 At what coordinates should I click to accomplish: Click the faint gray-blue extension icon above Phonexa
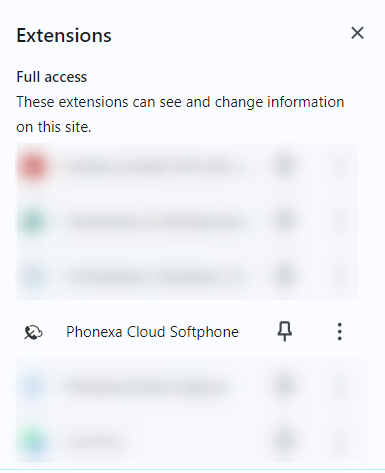[x=33, y=277]
